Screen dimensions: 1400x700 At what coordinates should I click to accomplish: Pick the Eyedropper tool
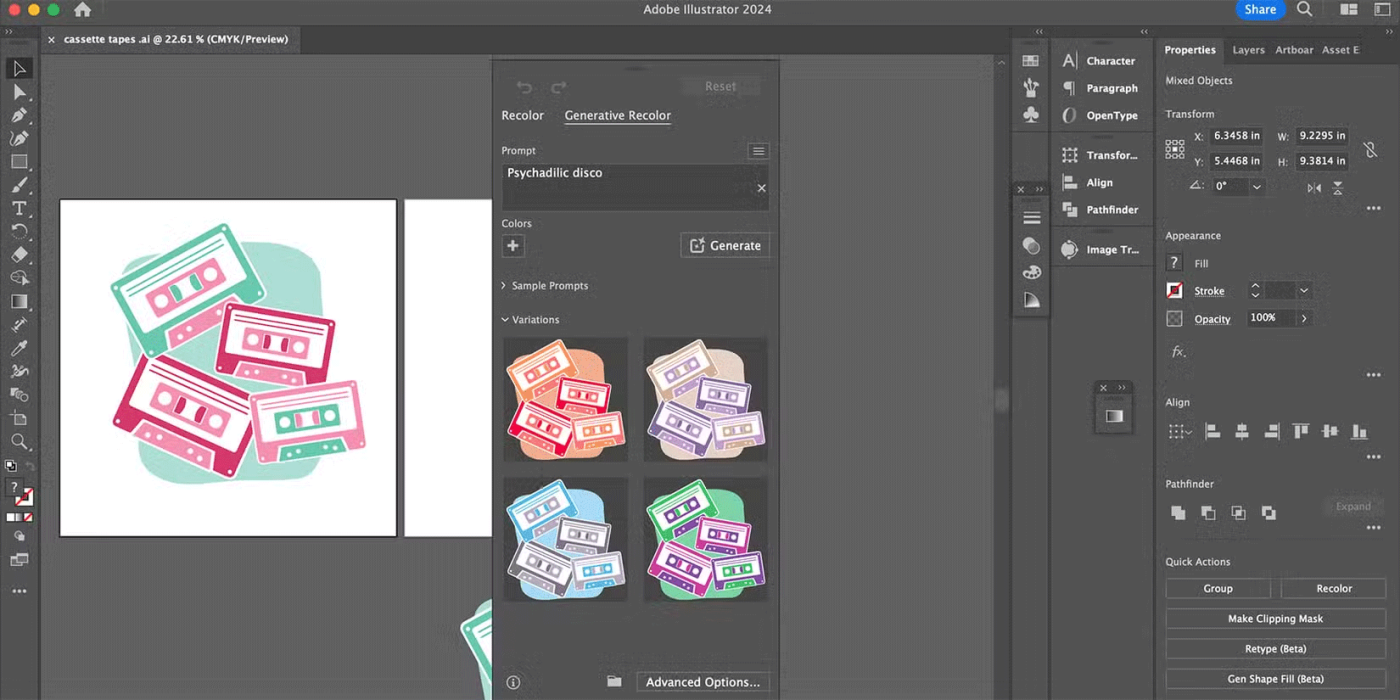(x=19, y=348)
